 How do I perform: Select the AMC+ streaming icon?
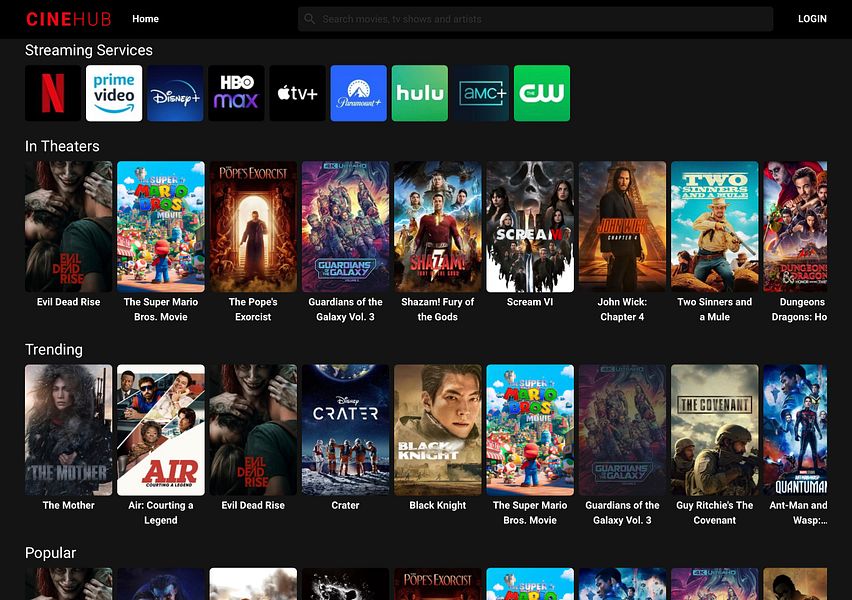(481, 93)
